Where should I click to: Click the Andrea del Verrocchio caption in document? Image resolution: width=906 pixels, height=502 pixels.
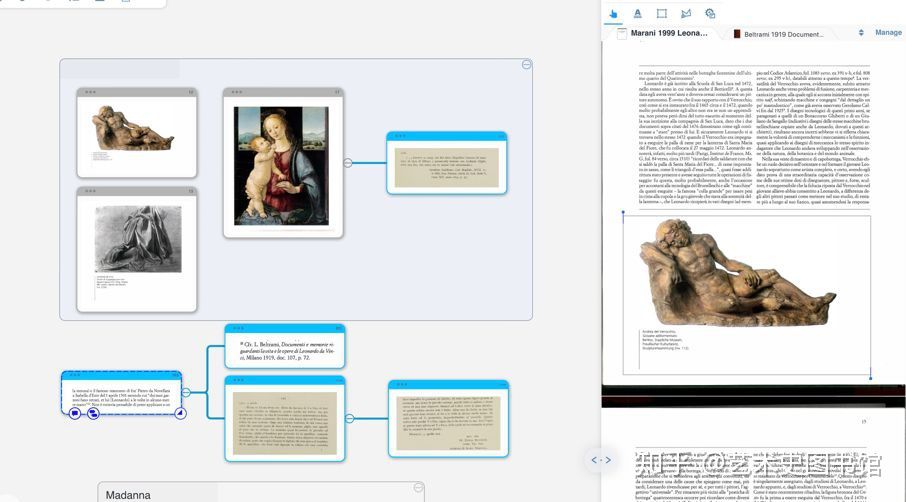[664, 340]
